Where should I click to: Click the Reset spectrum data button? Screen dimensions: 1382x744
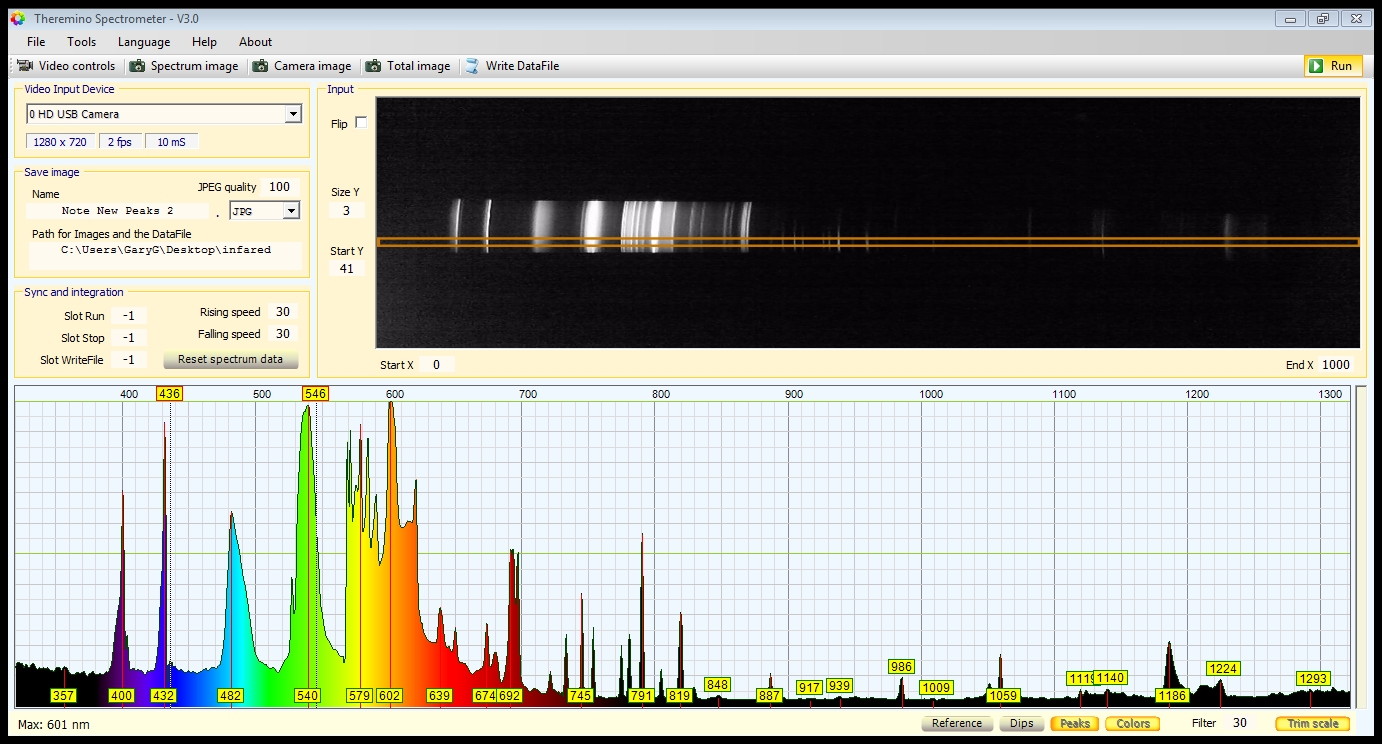coord(230,359)
